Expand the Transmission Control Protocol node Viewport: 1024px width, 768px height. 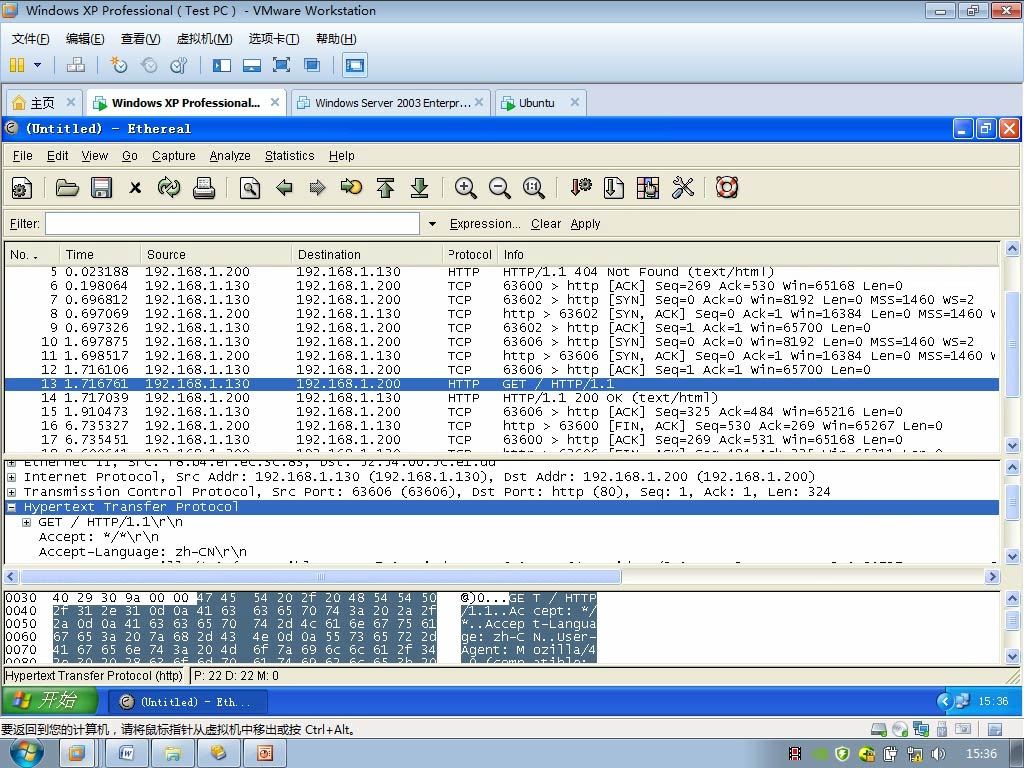(12, 492)
